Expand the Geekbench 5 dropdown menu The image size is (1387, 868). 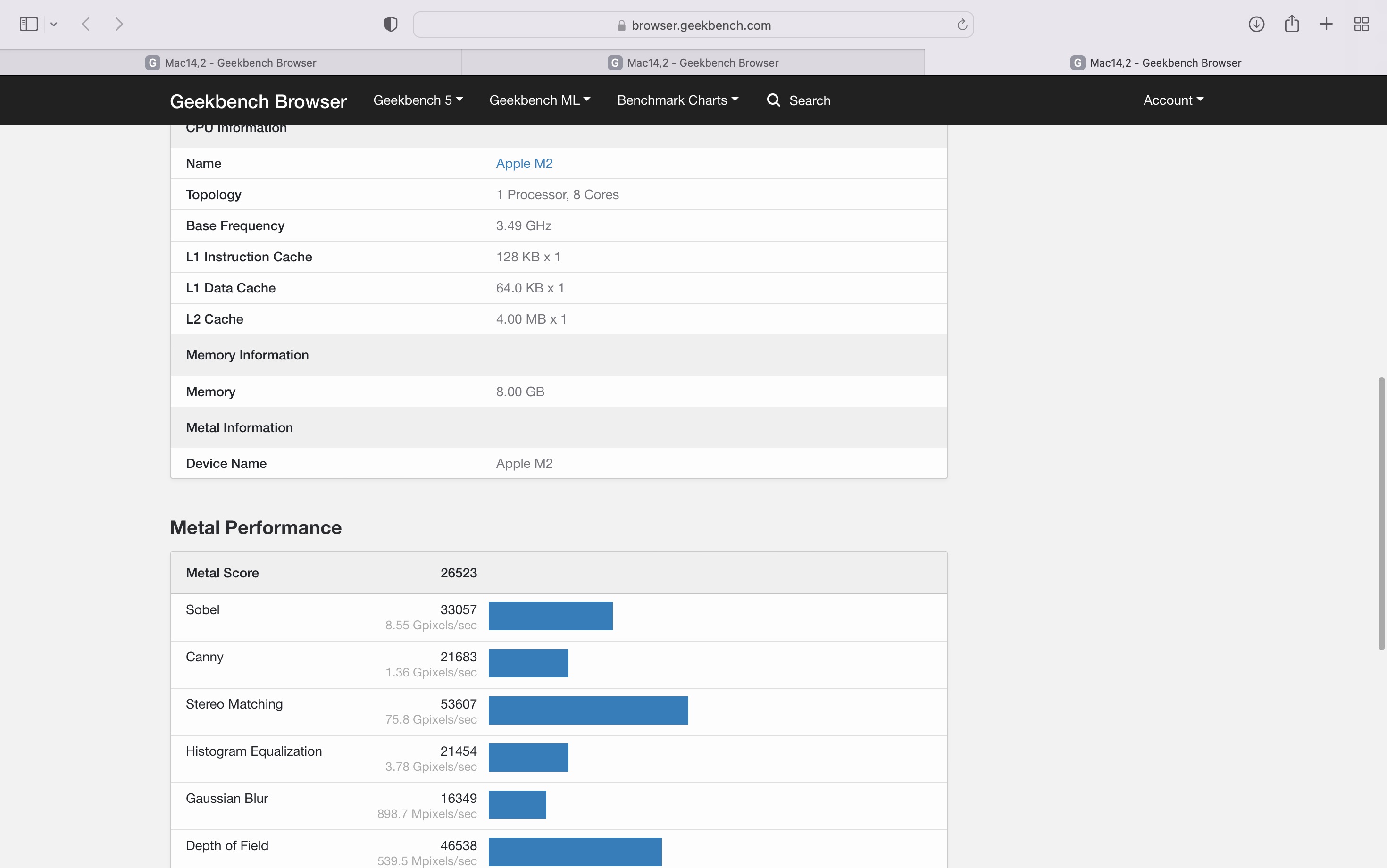(x=418, y=100)
